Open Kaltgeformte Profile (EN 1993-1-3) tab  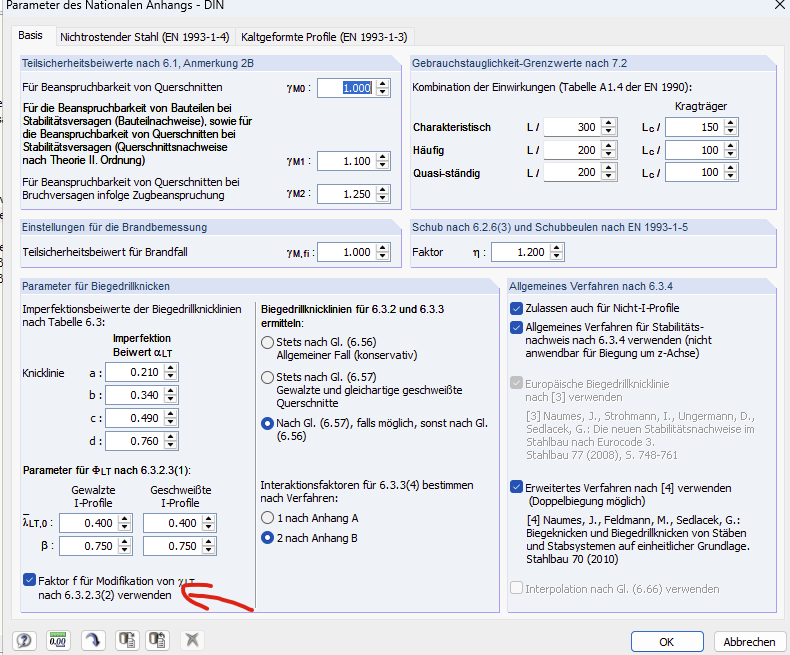[324, 37]
